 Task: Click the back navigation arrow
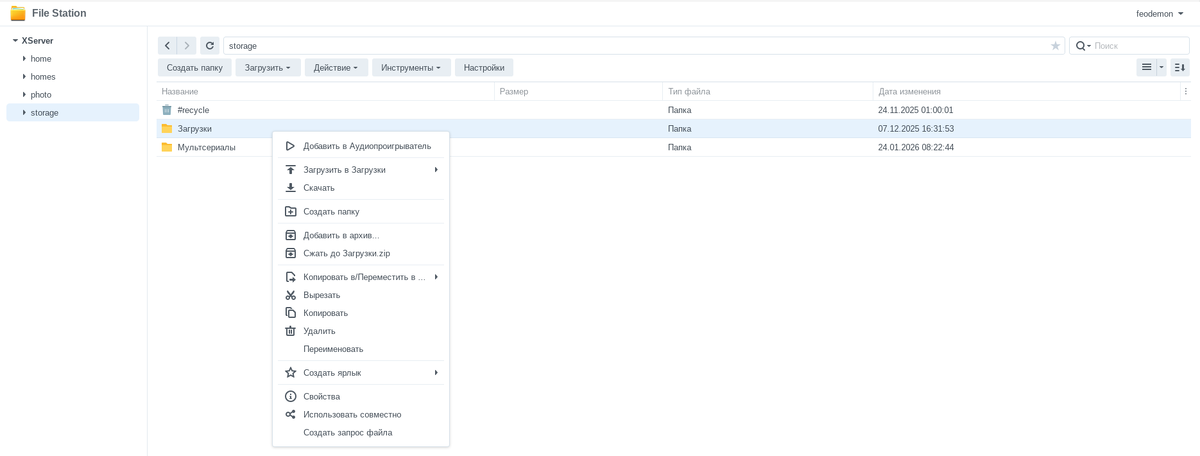167,46
